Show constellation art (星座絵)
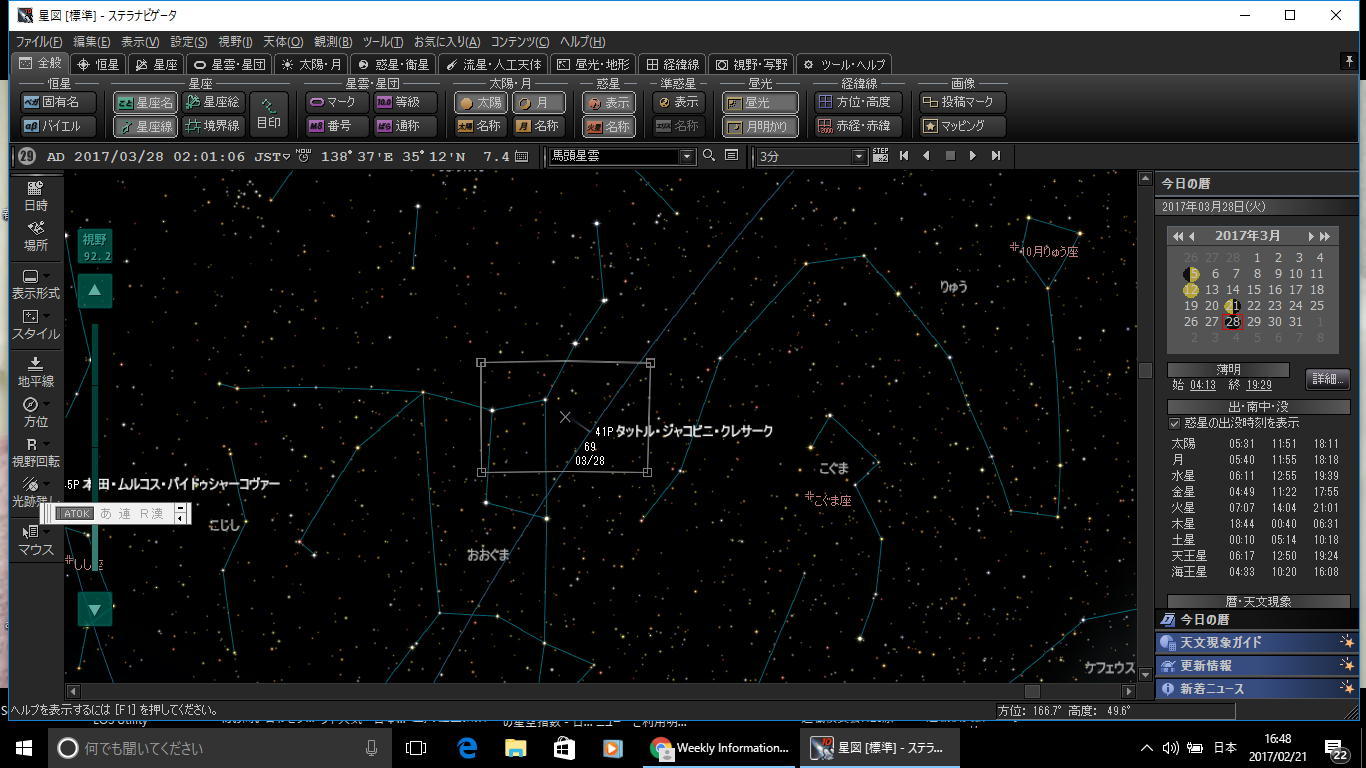The image size is (1366, 768). [213, 102]
